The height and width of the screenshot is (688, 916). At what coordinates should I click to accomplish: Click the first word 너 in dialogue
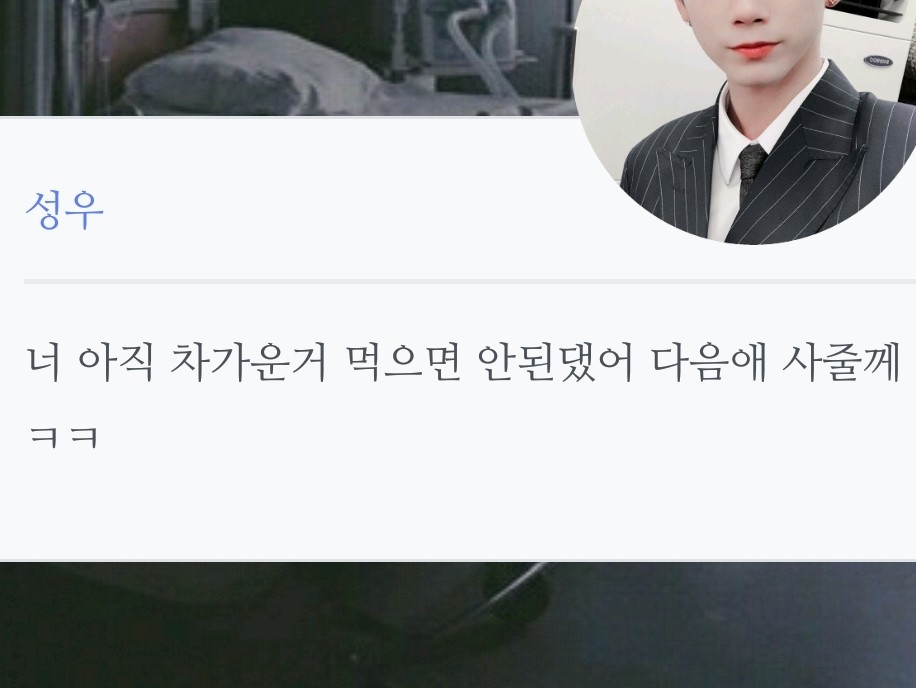click(x=44, y=363)
